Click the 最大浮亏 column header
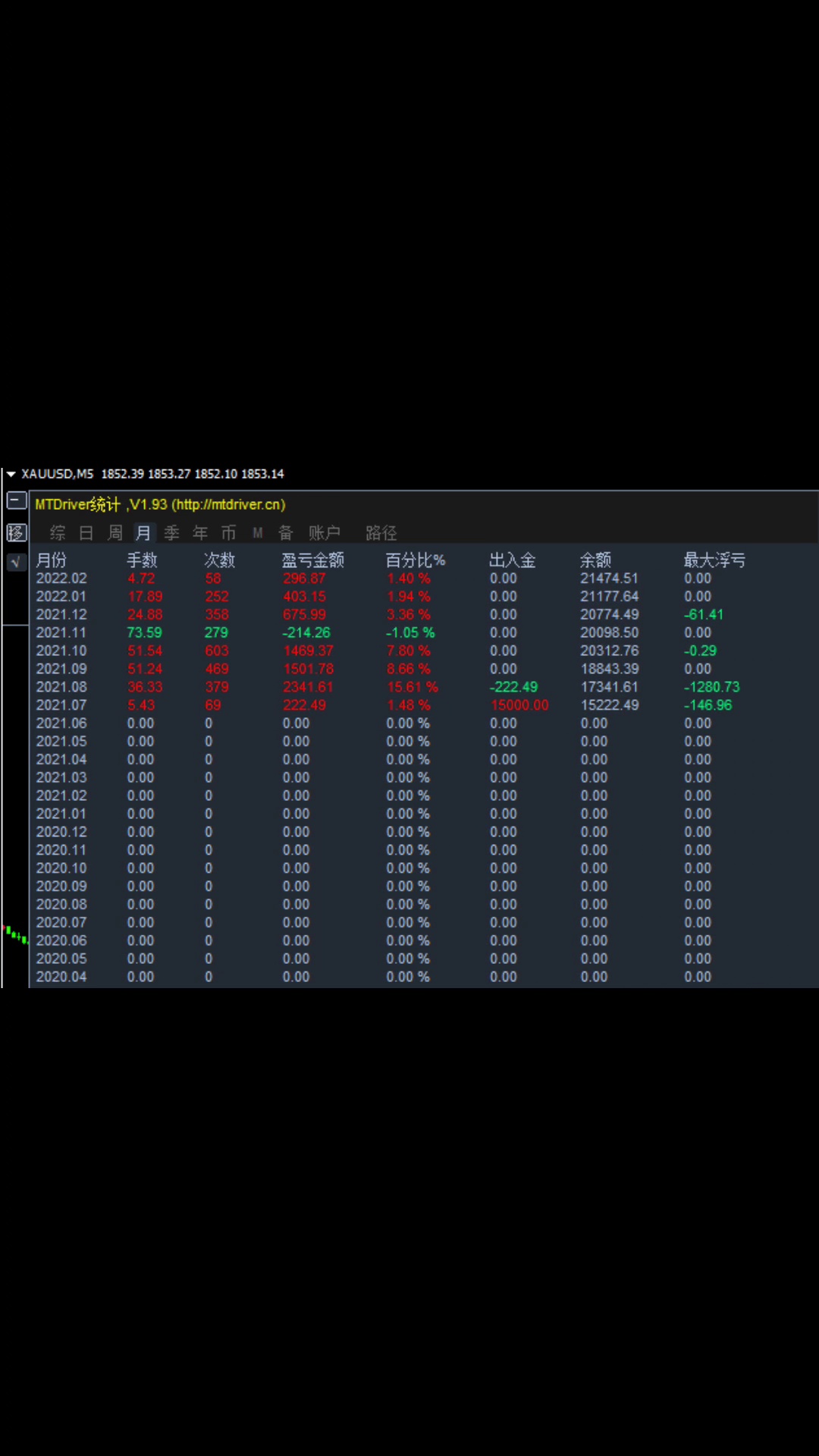The width and height of the screenshot is (819, 1456). [714, 560]
